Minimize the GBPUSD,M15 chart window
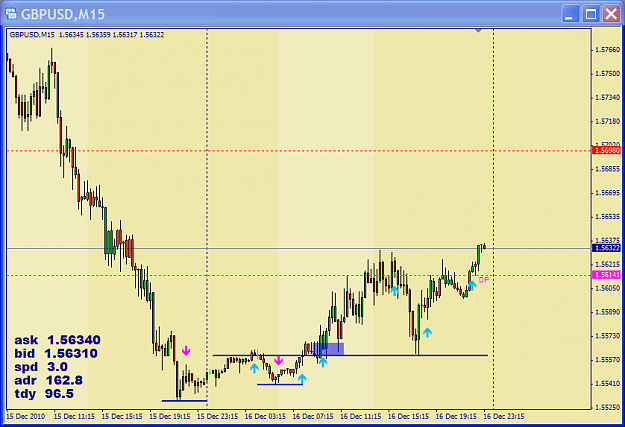The image size is (625, 427). click(570, 14)
